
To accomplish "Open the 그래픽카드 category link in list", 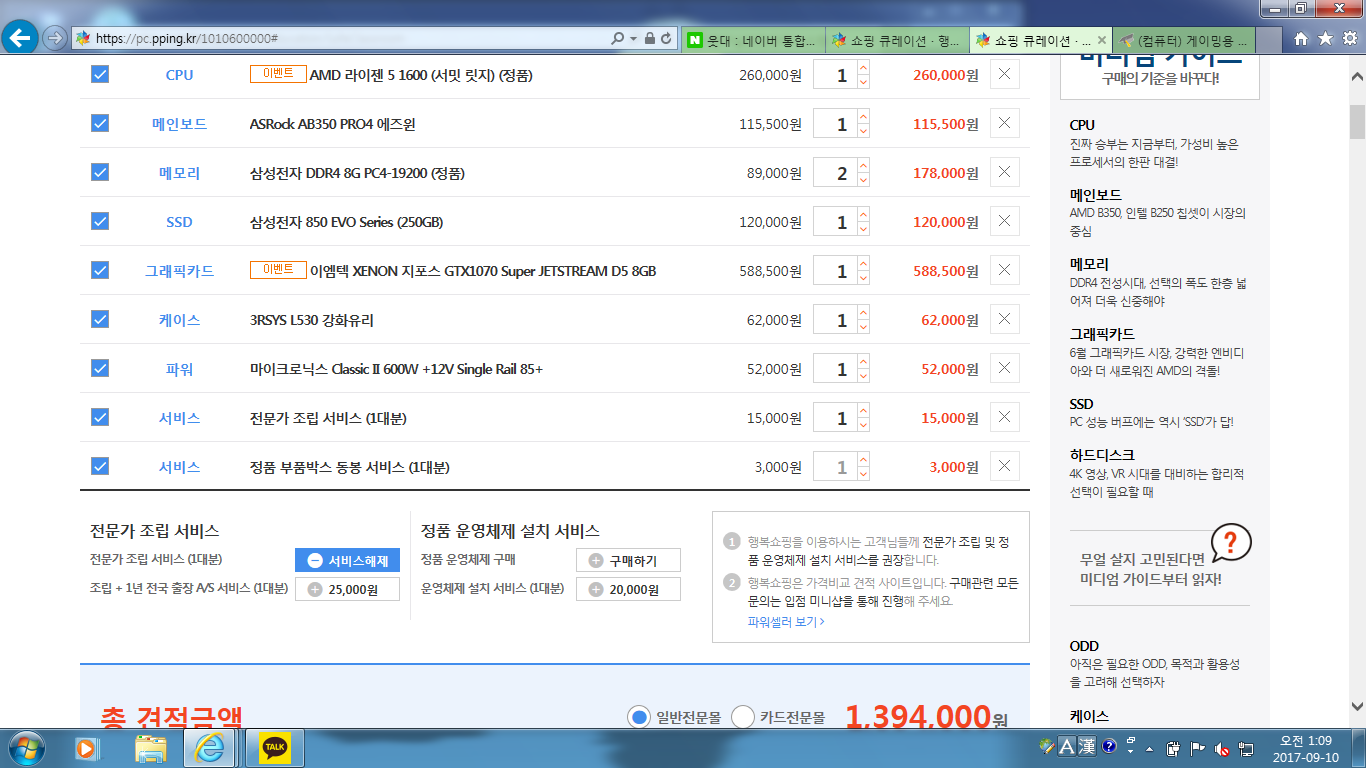I will pos(180,271).
